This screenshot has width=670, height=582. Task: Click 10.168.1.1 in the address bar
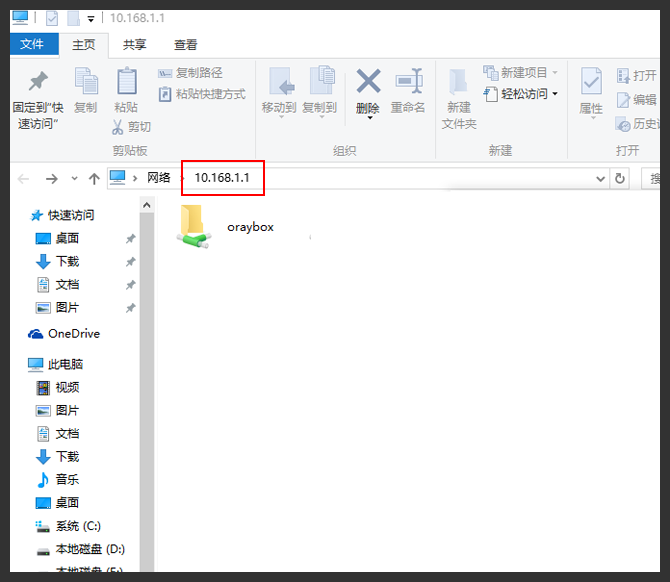pyautogui.click(x=222, y=178)
